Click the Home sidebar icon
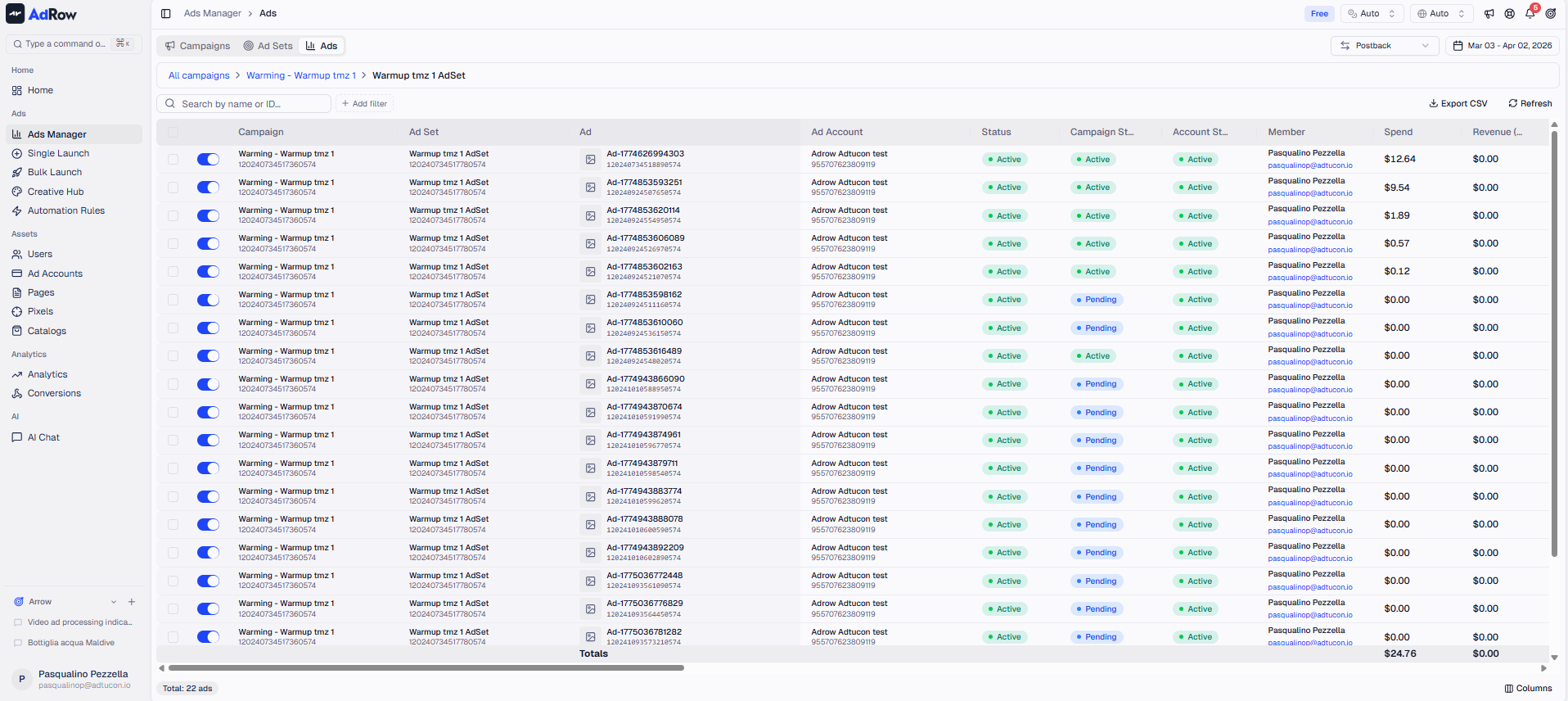This screenshot has width=1568, height=701. point(17,90)
